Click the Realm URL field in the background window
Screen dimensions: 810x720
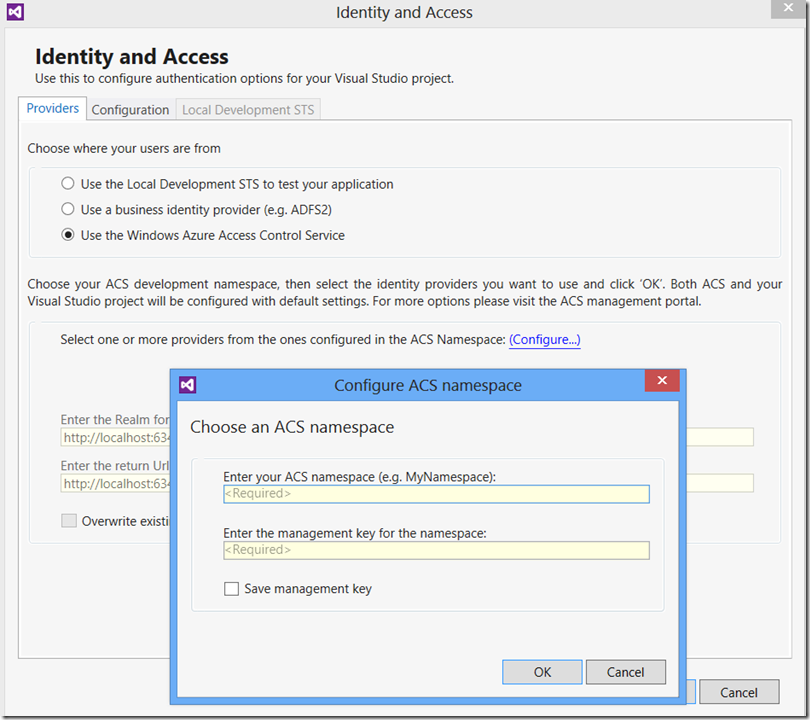click(x=115, y=437)
